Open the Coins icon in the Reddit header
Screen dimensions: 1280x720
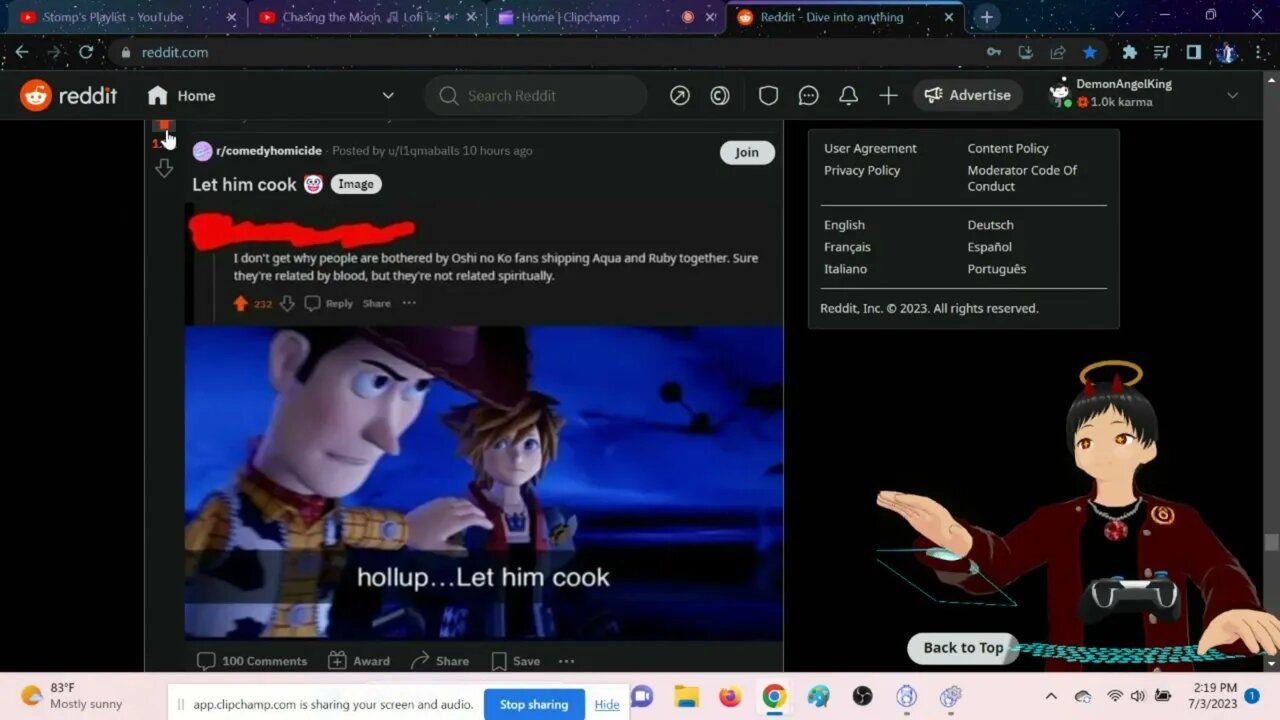click(720, 95)
